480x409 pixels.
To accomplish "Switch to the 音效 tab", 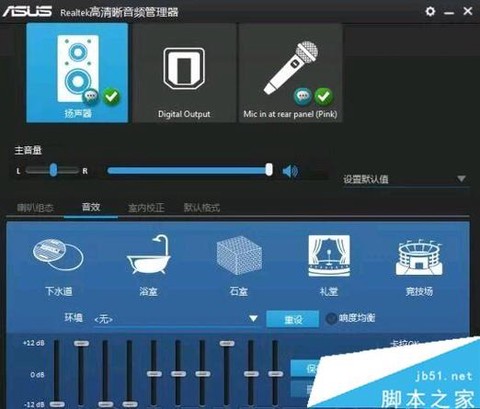I will tap(91, 207).
